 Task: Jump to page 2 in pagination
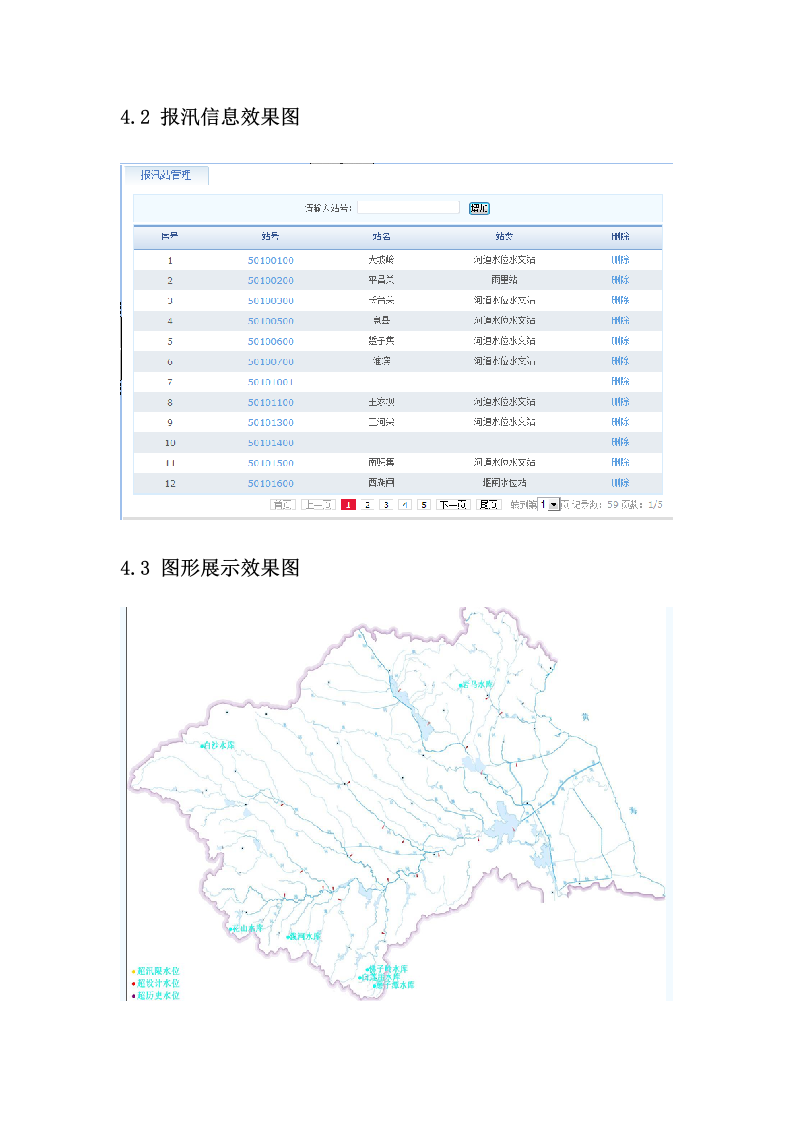coord(367,504)
